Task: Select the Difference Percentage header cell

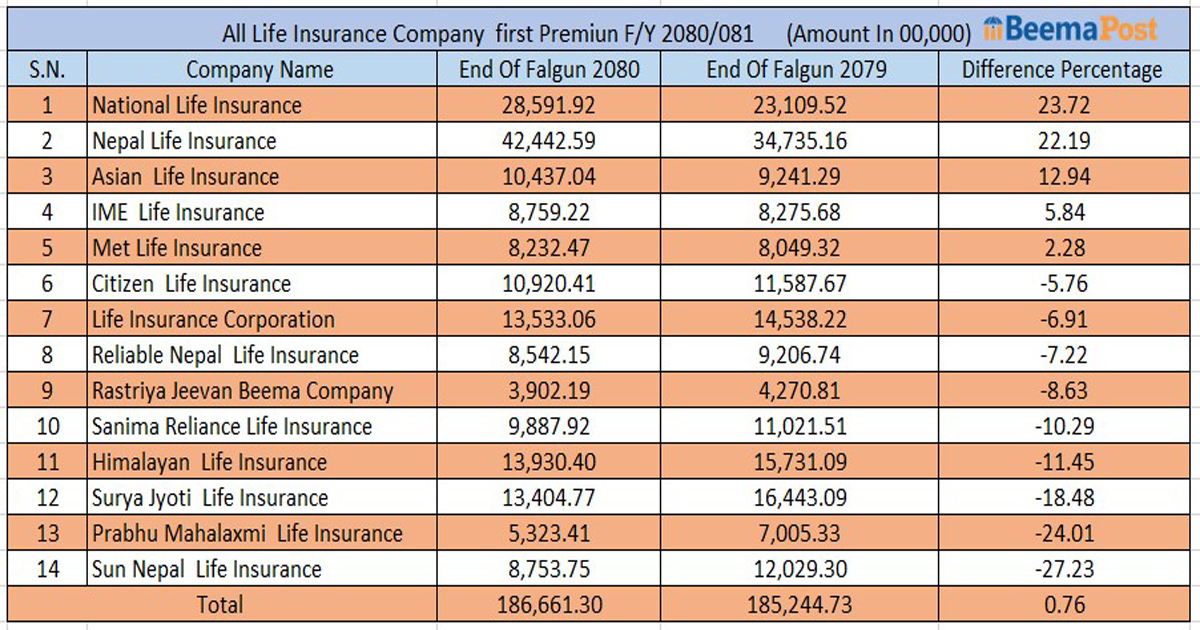Action: click(1062, 70)
